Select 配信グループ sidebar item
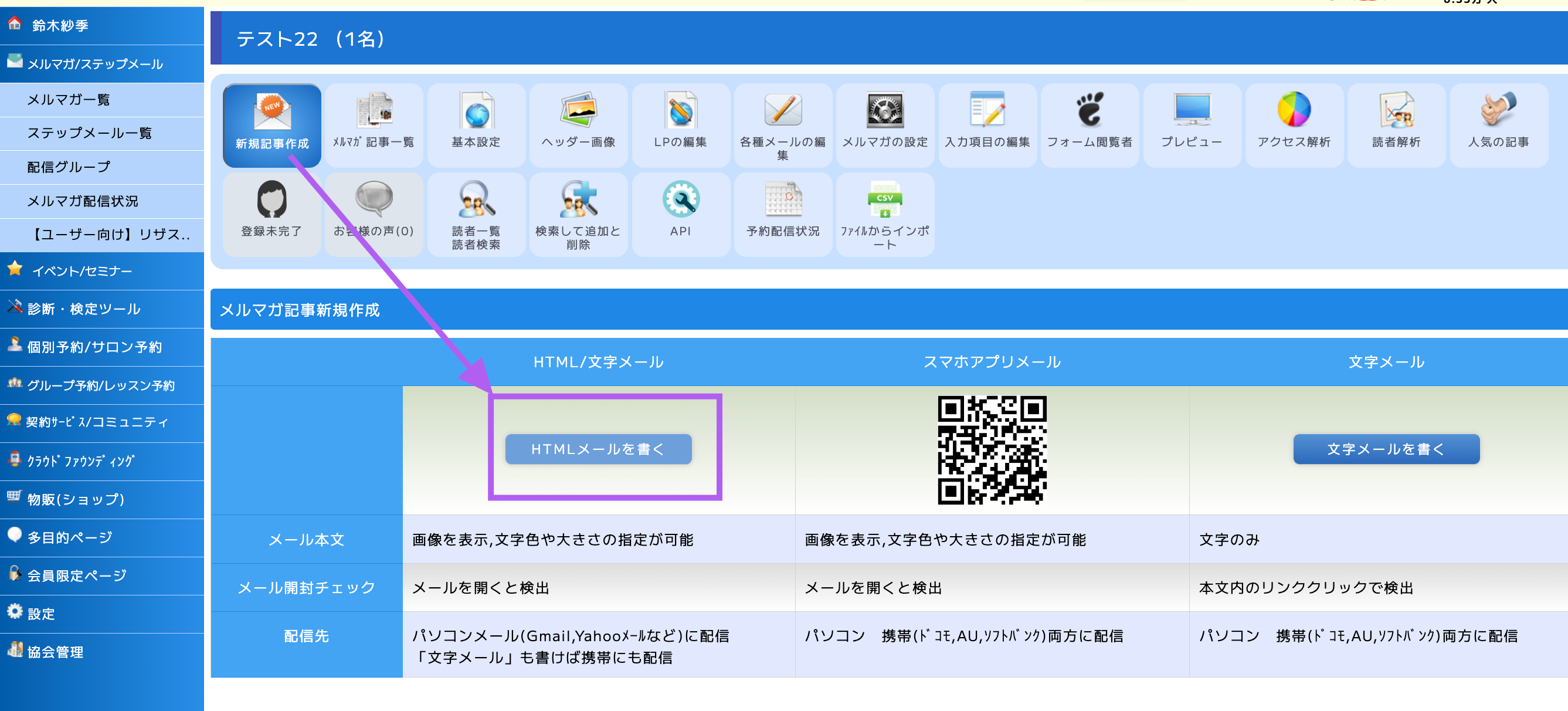Image resolution: width=1568 pixels, height=711 pixels. pos(69,167)
